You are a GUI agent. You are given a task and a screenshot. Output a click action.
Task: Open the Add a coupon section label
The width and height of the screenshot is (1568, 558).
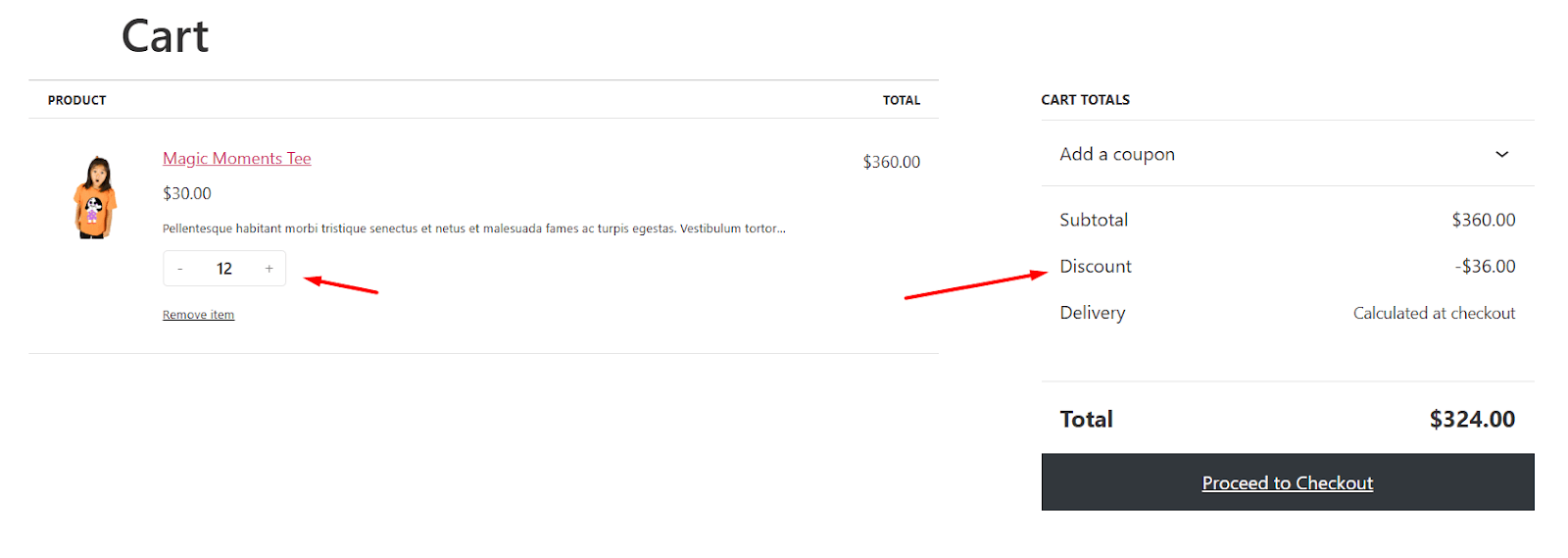tap(1116, 154)
